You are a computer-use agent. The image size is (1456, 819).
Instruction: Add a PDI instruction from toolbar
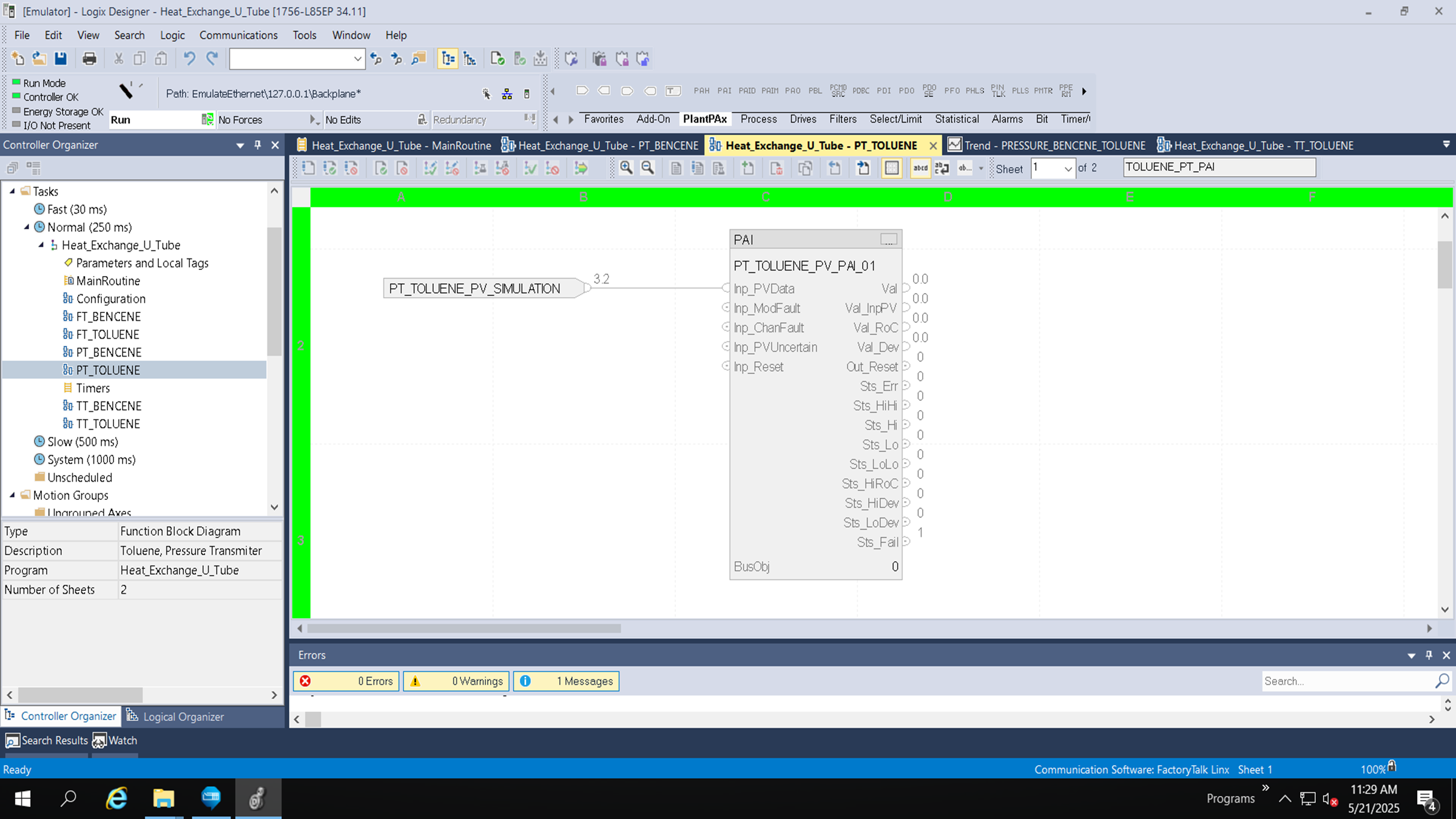884,90
